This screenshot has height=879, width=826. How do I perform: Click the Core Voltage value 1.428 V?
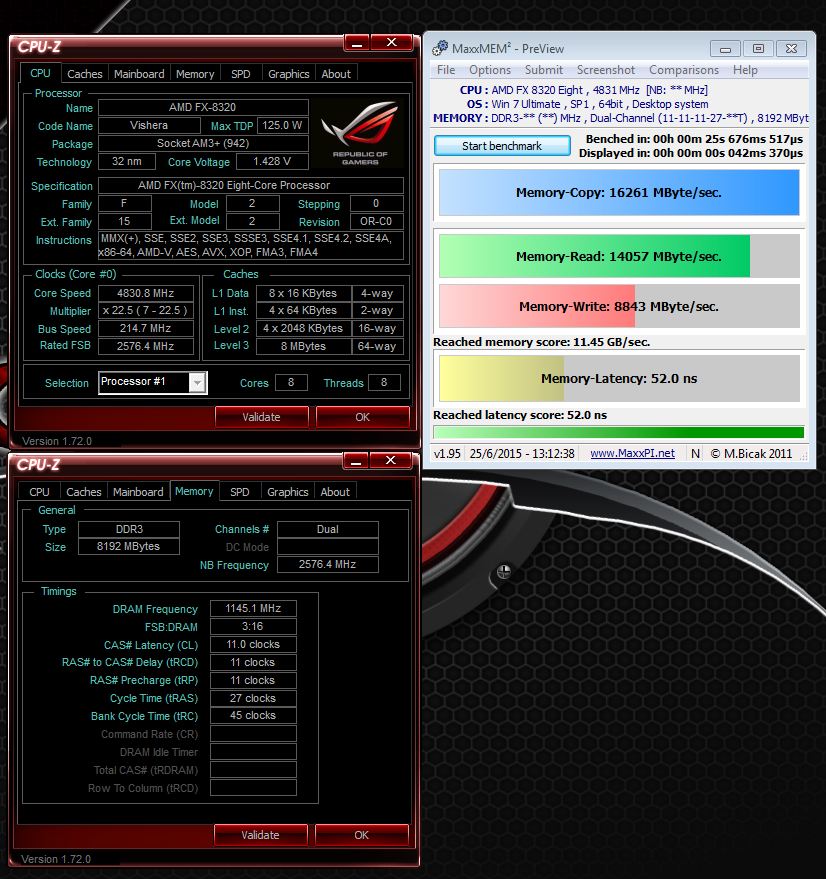pyautogui.click(x=272, y=161)
